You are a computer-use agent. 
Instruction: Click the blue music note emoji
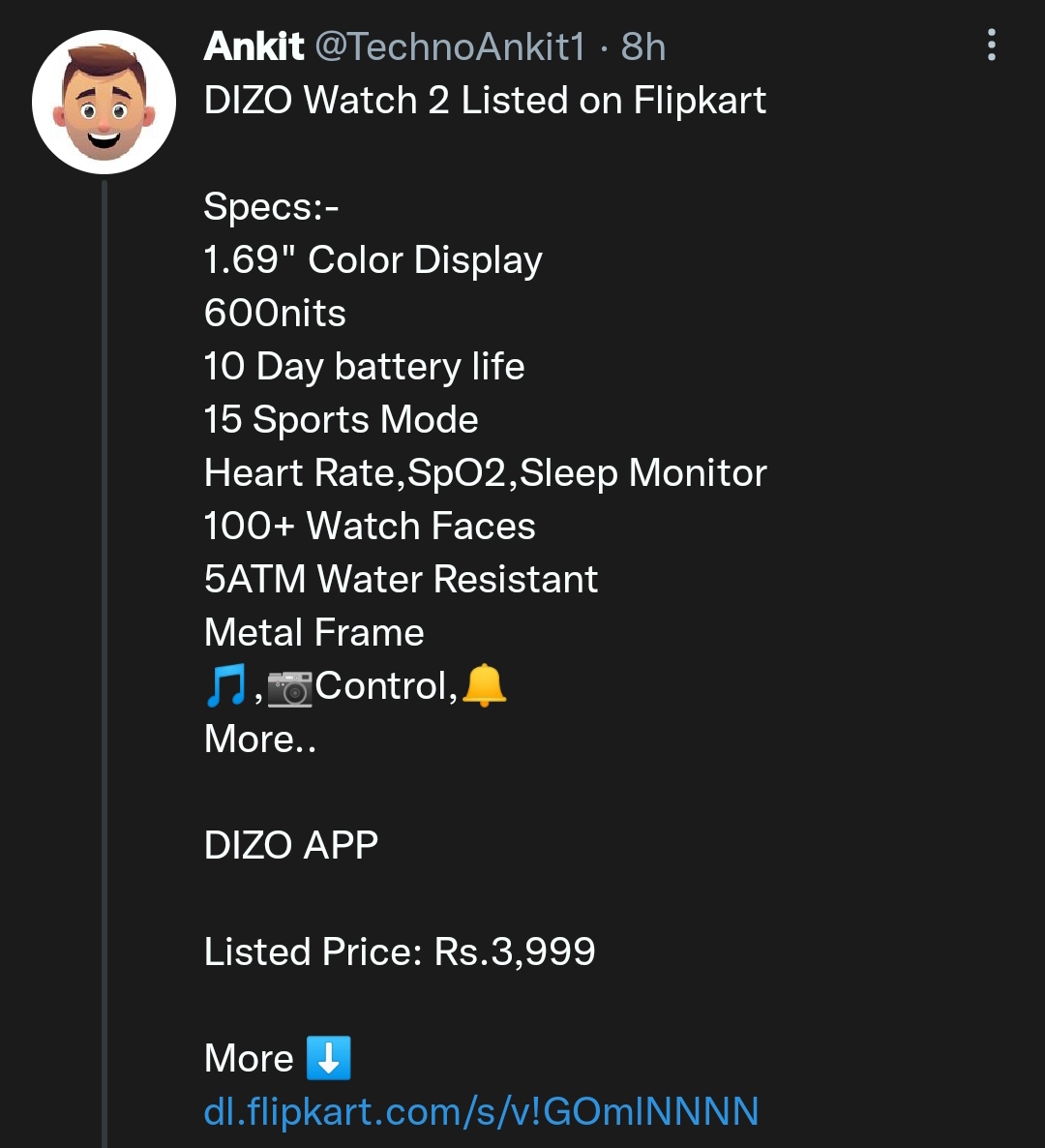pyautogui.click(x=226, y=686)
